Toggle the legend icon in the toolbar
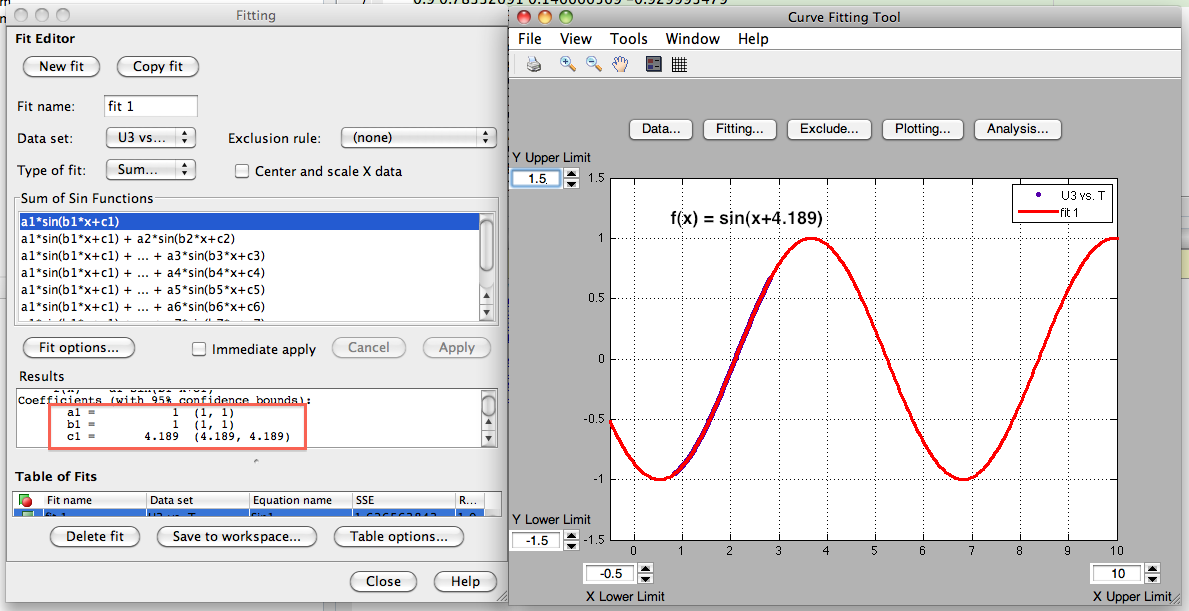 [654, 65]
